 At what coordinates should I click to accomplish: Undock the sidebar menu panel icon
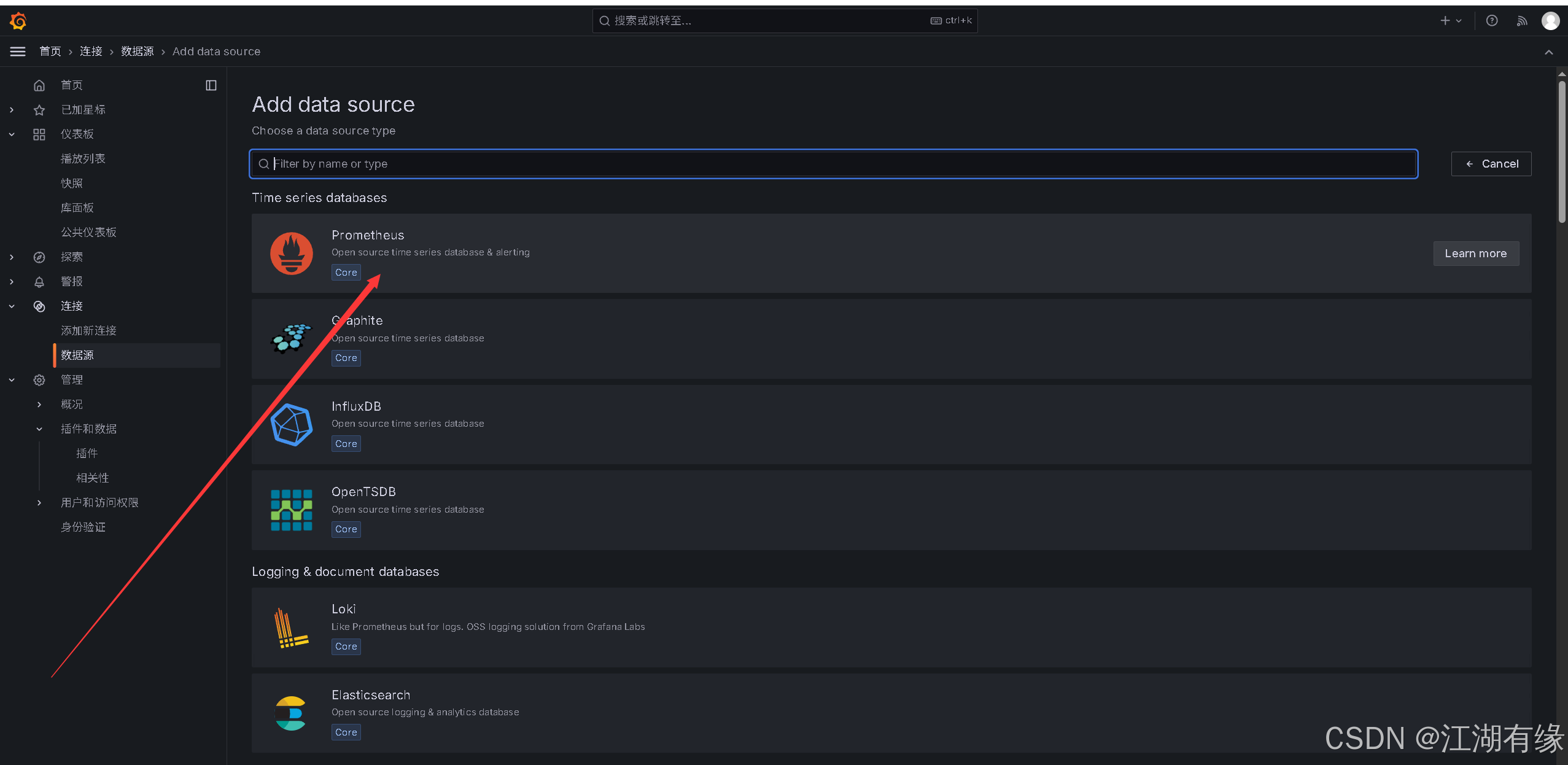(211, 85)
